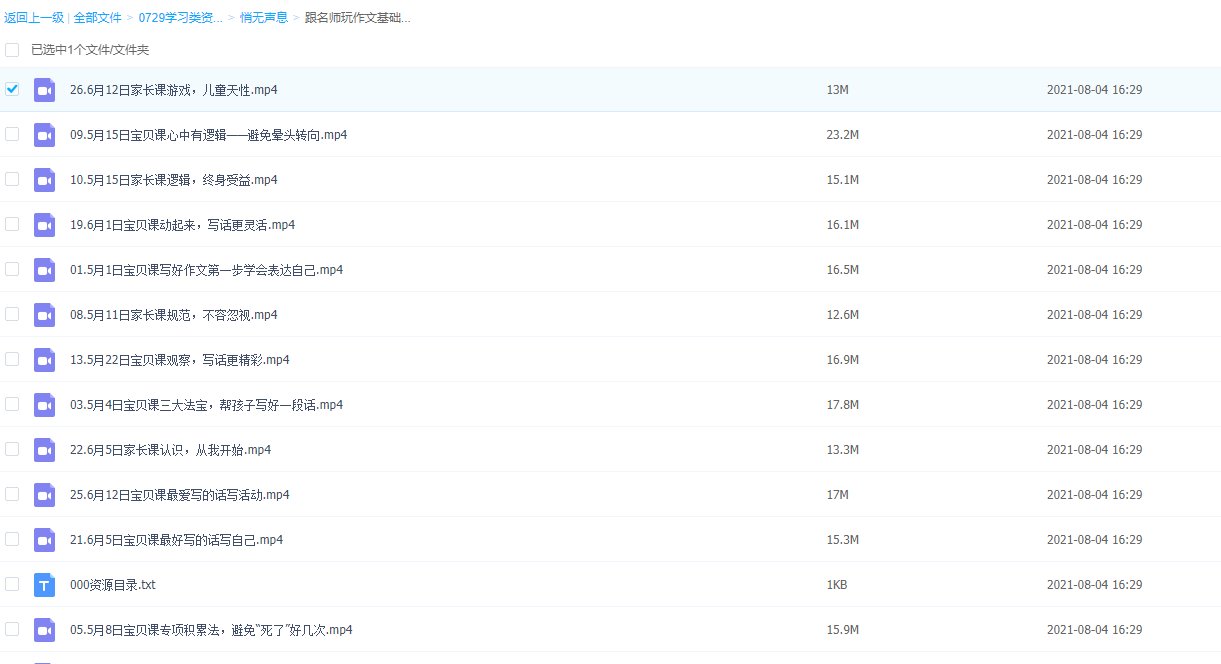
Task: Check the box next to 000资源目录.txt
Action: (12, 584)
